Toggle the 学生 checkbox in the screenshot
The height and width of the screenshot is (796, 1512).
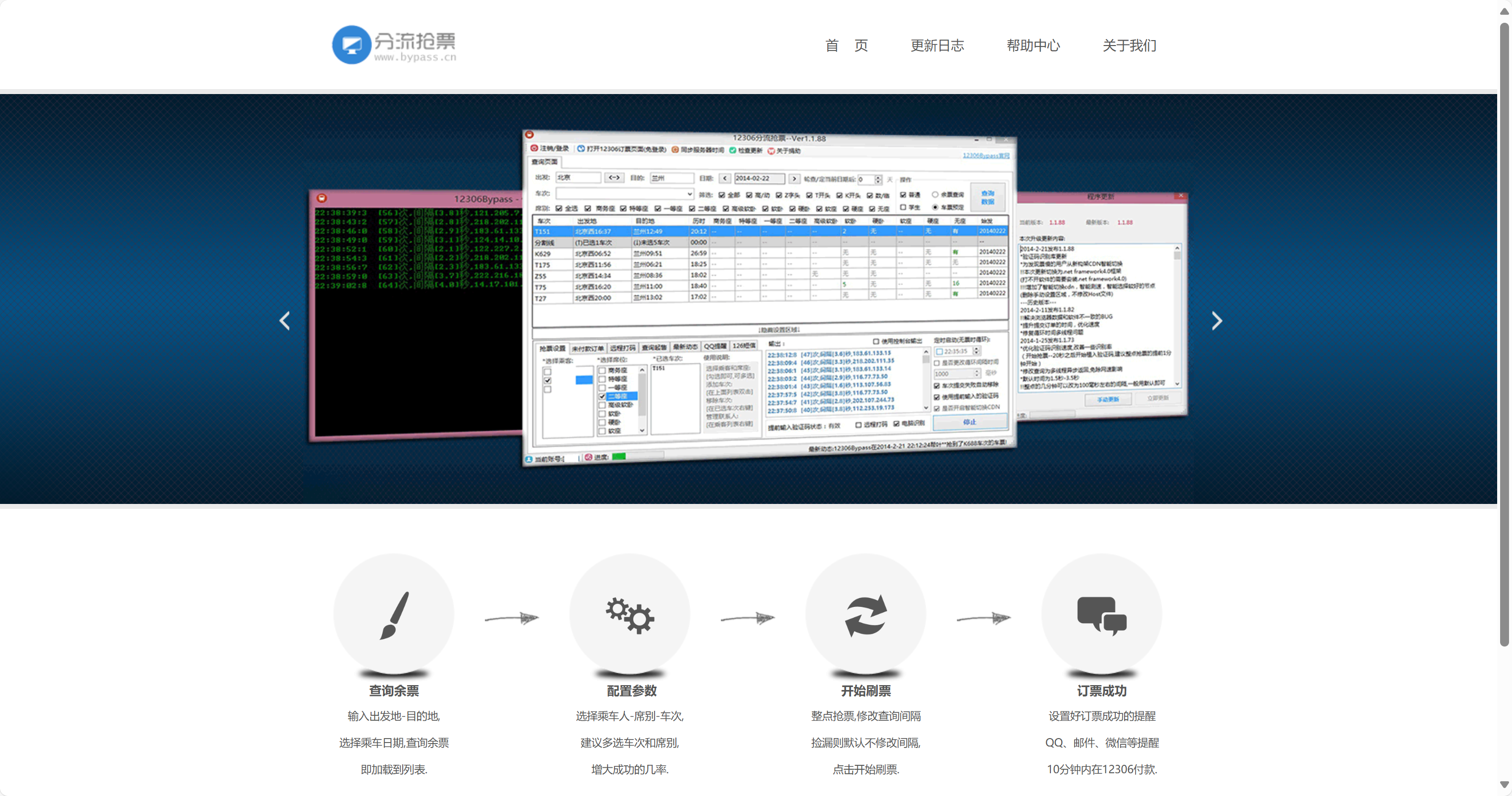pyautogui.click(x=903, y=207)
